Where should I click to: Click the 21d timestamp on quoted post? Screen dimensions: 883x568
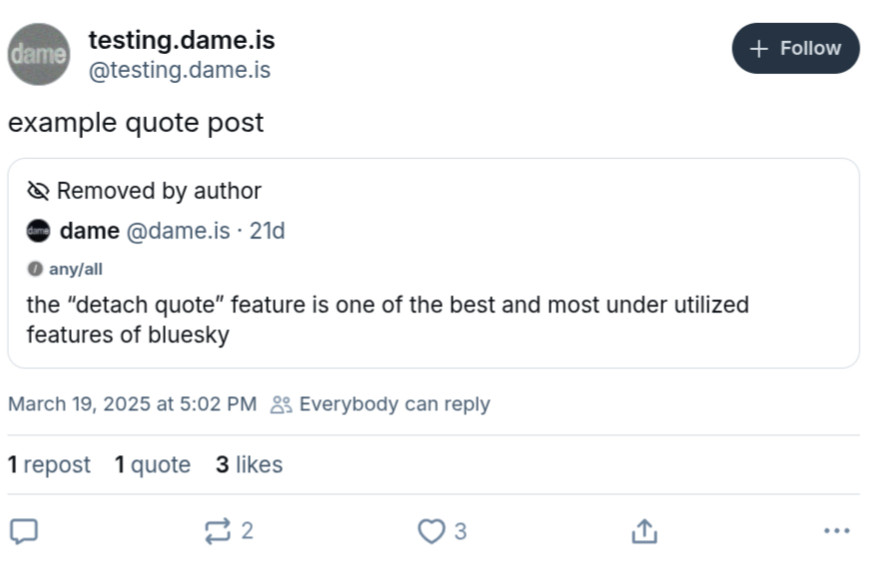click(x=267, y=231)
